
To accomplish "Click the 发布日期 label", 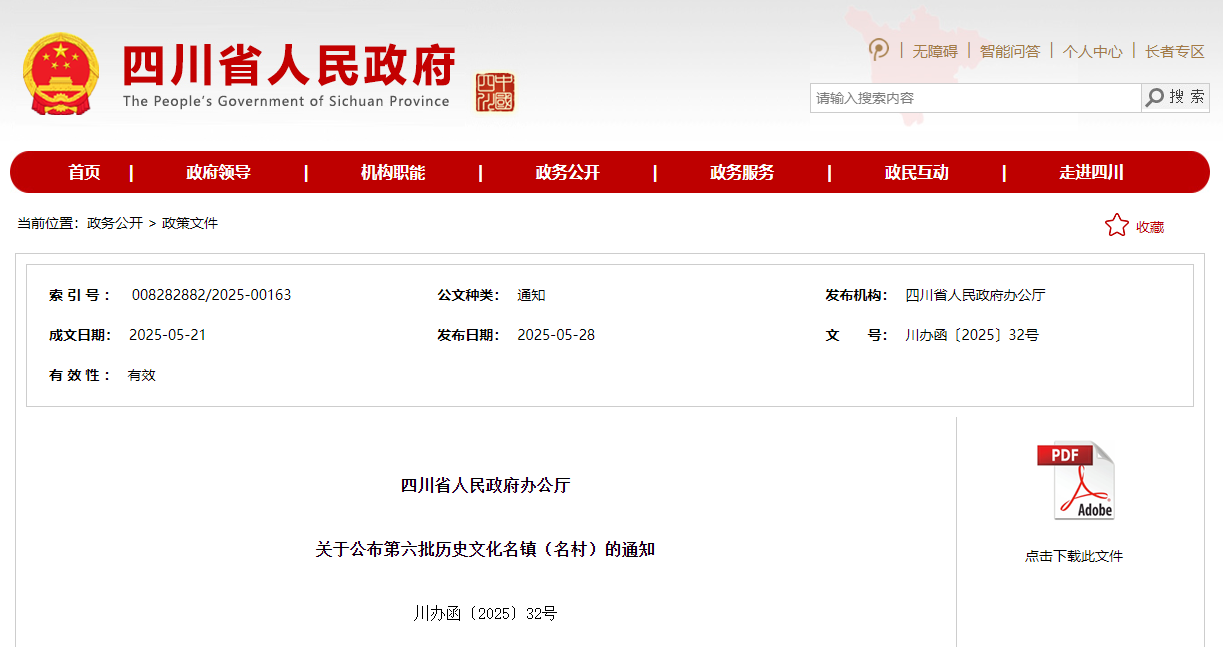I will tap(468, 335).
